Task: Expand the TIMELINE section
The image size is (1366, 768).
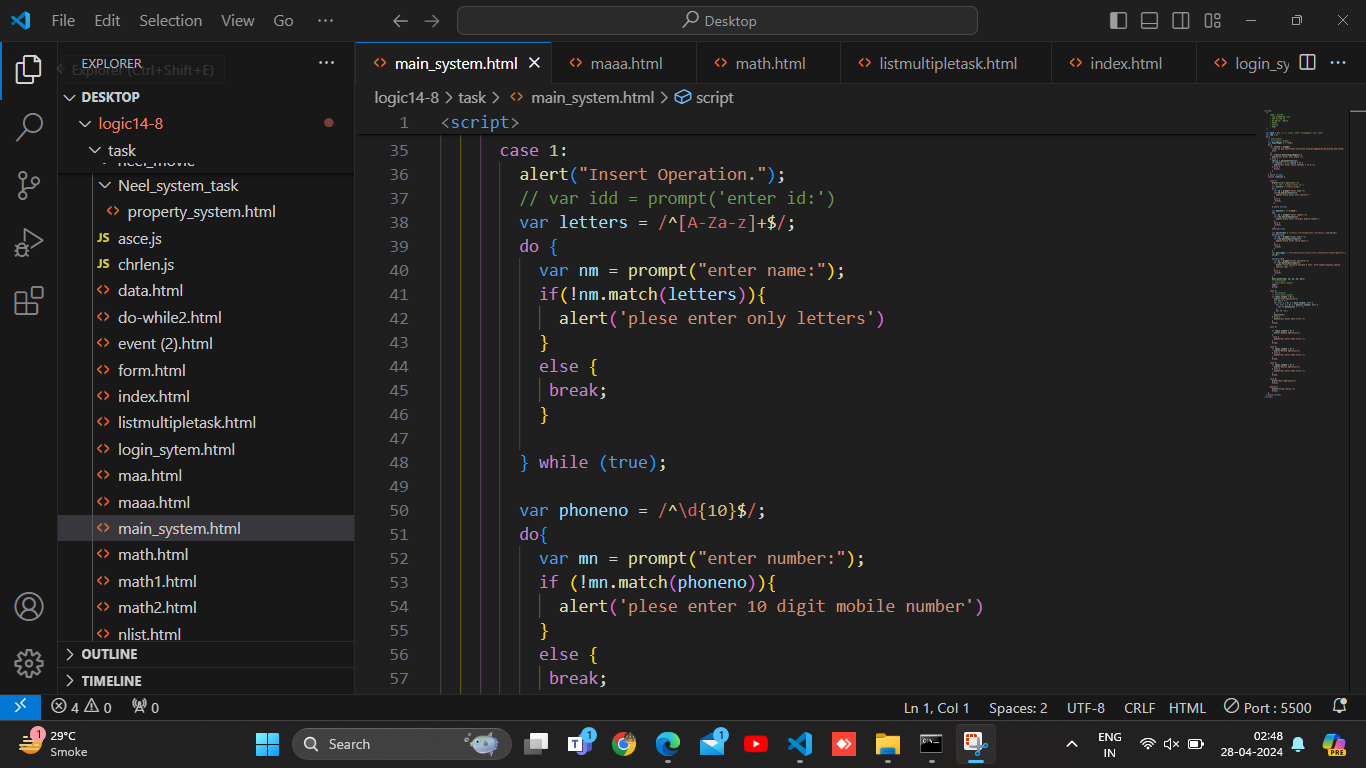Action: [111, 681]
